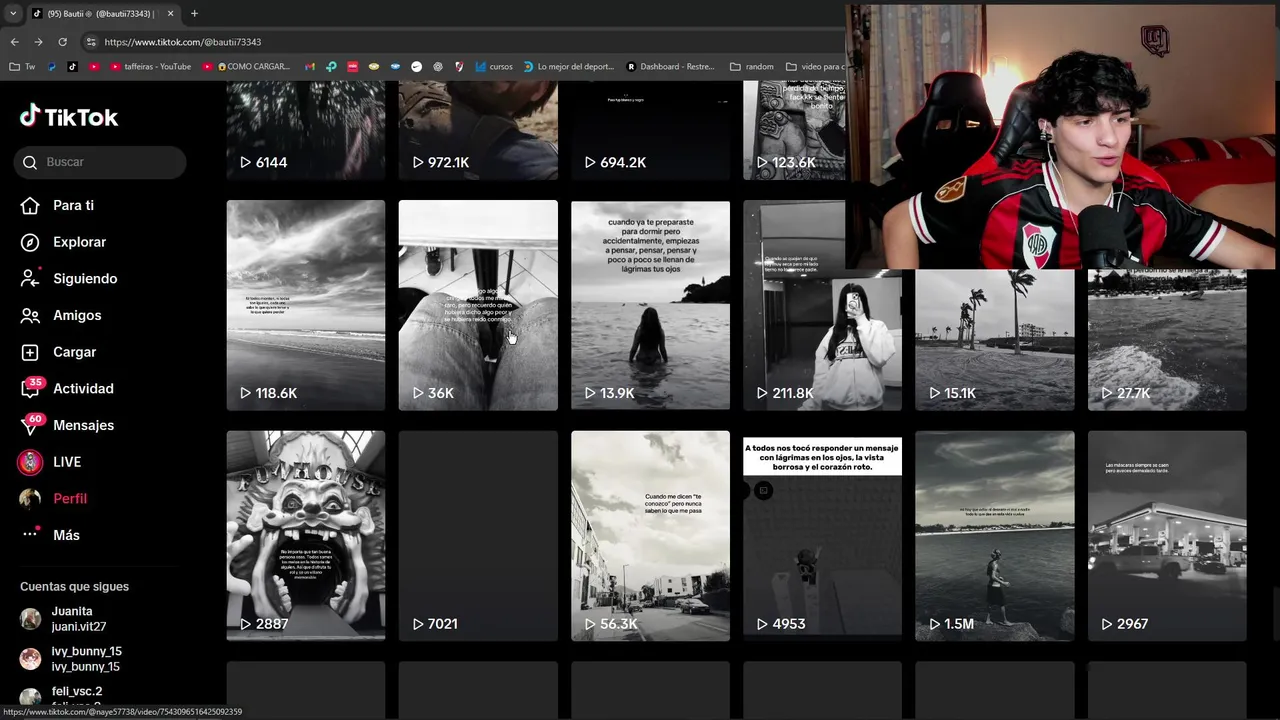Click the magnifier icon in Buscar

coord(30,162)
